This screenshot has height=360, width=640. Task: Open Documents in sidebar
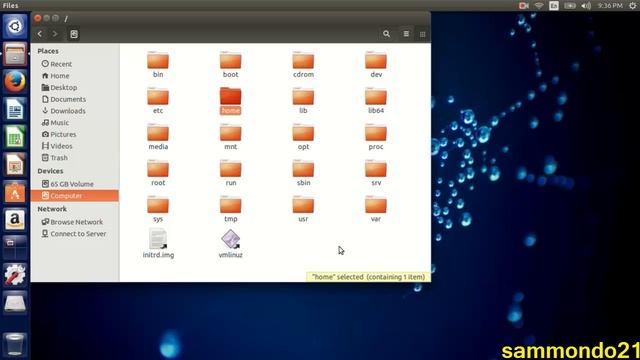64,99
